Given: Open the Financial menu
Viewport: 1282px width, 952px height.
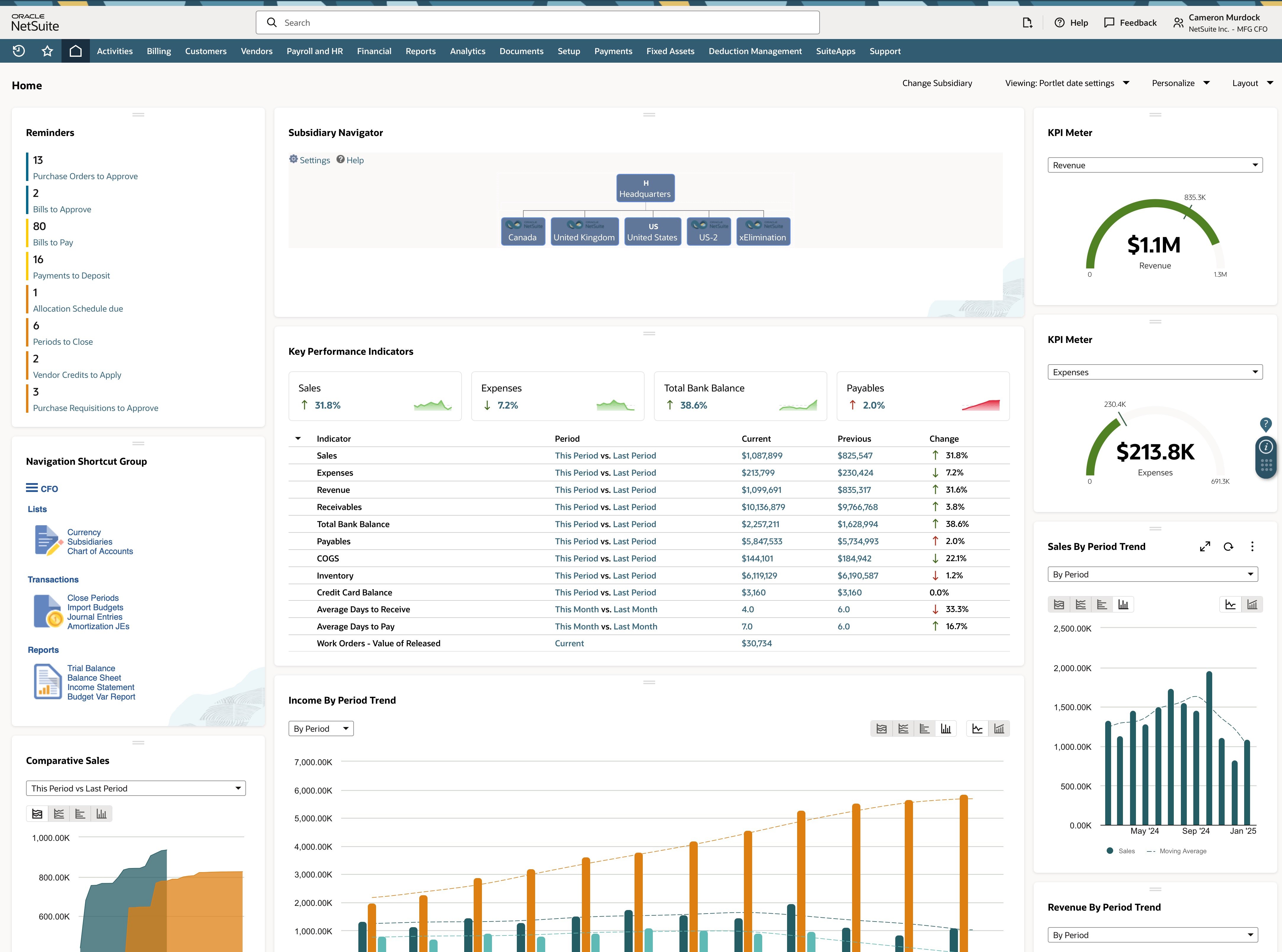Looking at the screenshot, I should tap(374, 51).
